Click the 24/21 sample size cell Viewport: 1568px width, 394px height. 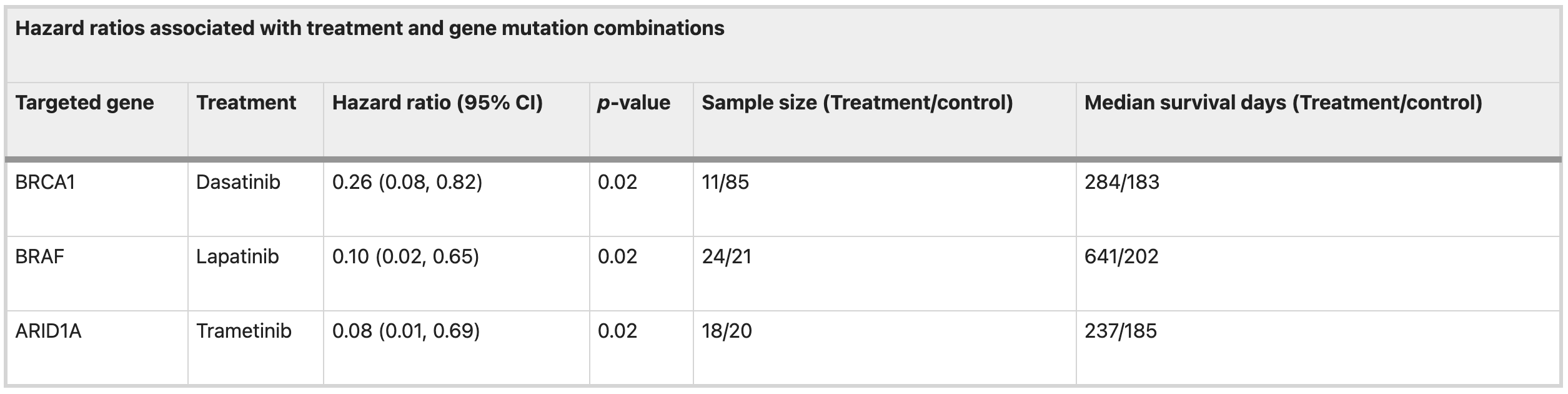point(727,257)
